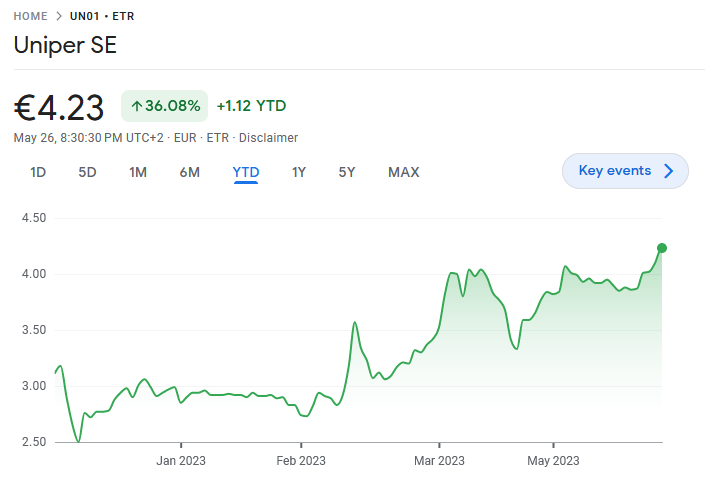Screen dimensions: 705x480
Task: Switch to the 6M range tab
Action: [x=190, y=172]
